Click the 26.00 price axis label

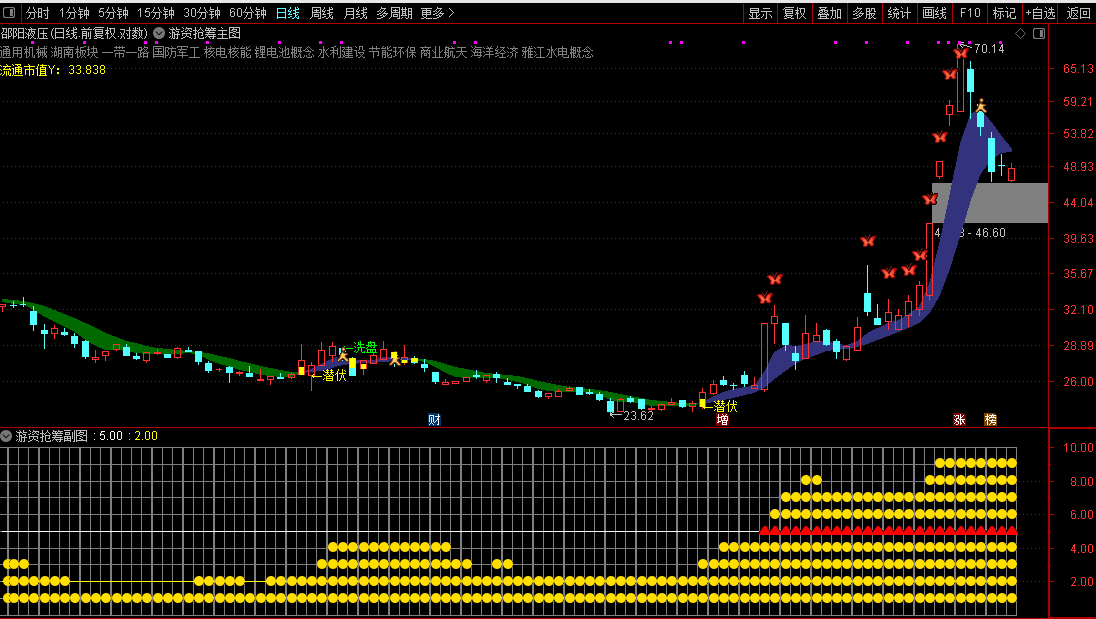point(1078,381)
